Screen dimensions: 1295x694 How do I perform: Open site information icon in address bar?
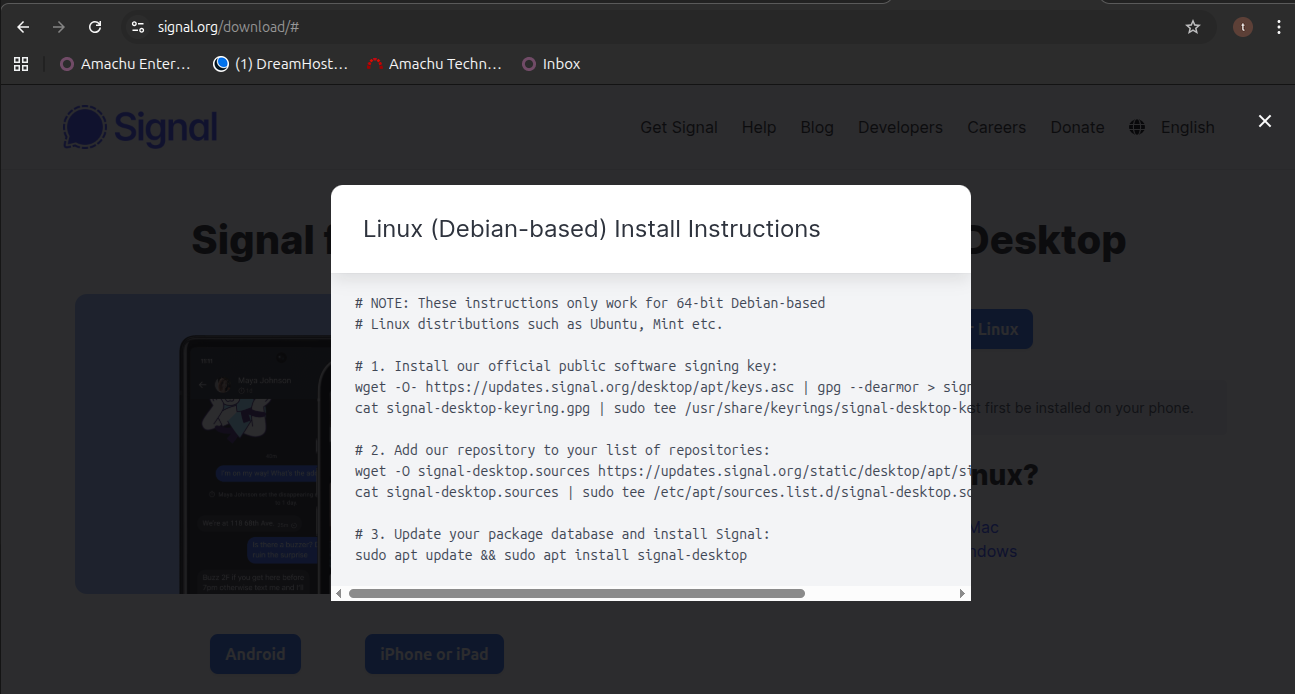(138, 27)
